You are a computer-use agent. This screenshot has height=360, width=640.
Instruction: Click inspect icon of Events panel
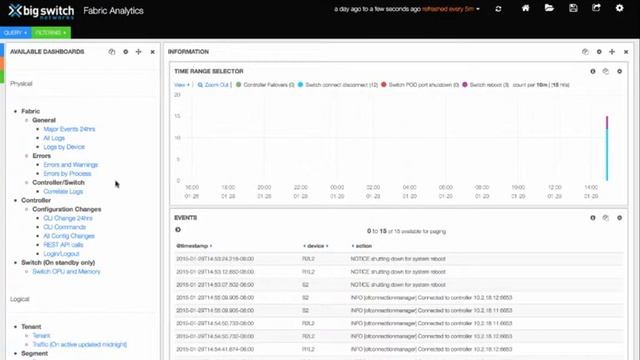606,218
